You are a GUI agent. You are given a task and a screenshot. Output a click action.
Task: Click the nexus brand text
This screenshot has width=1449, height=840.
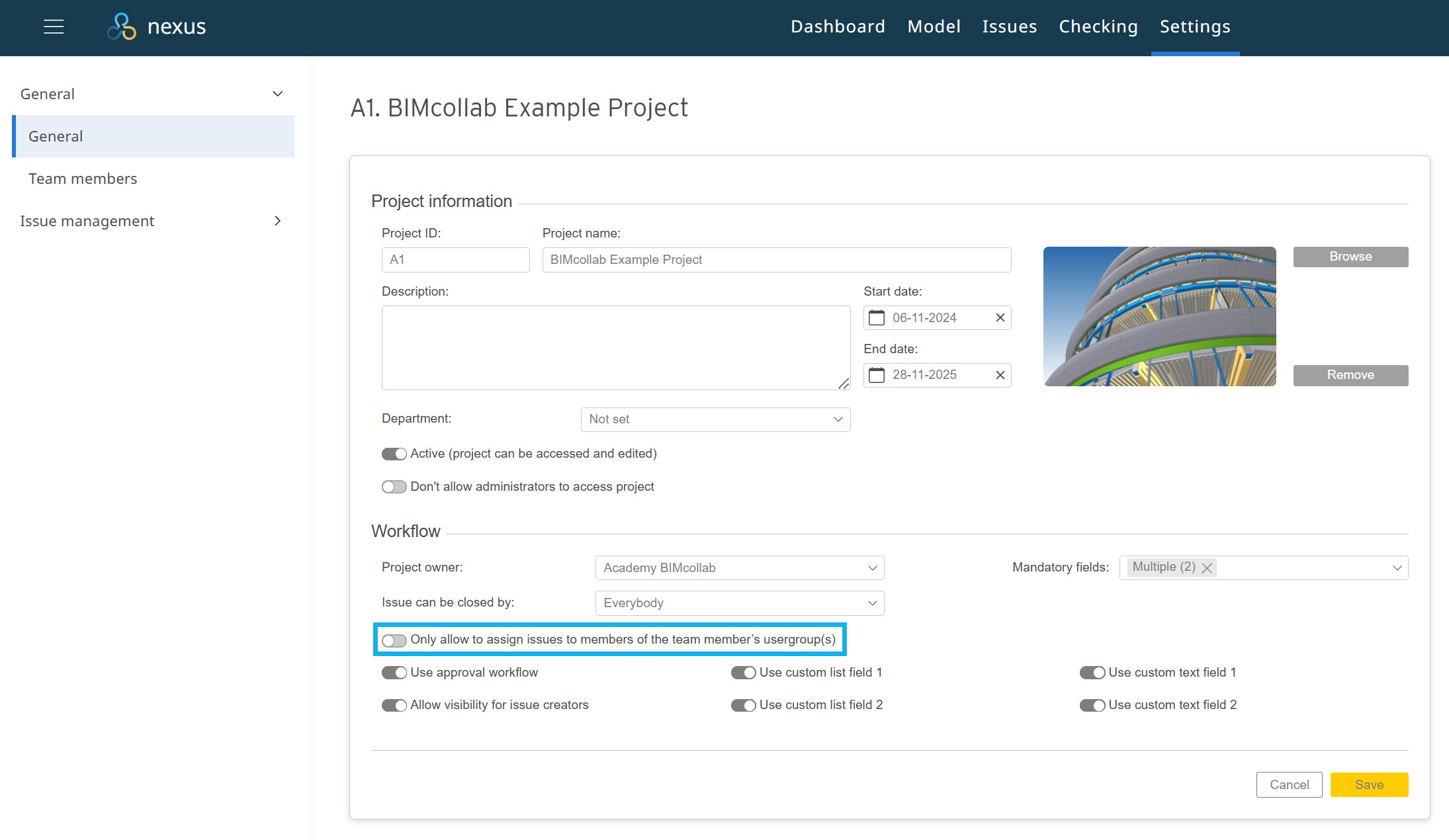point(177,26)
